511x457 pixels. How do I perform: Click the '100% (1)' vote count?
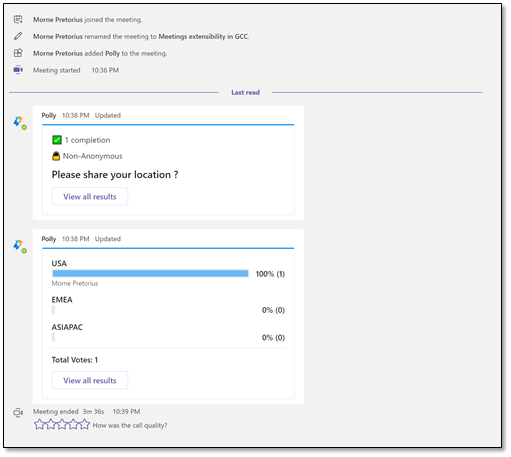click(270, 274)
